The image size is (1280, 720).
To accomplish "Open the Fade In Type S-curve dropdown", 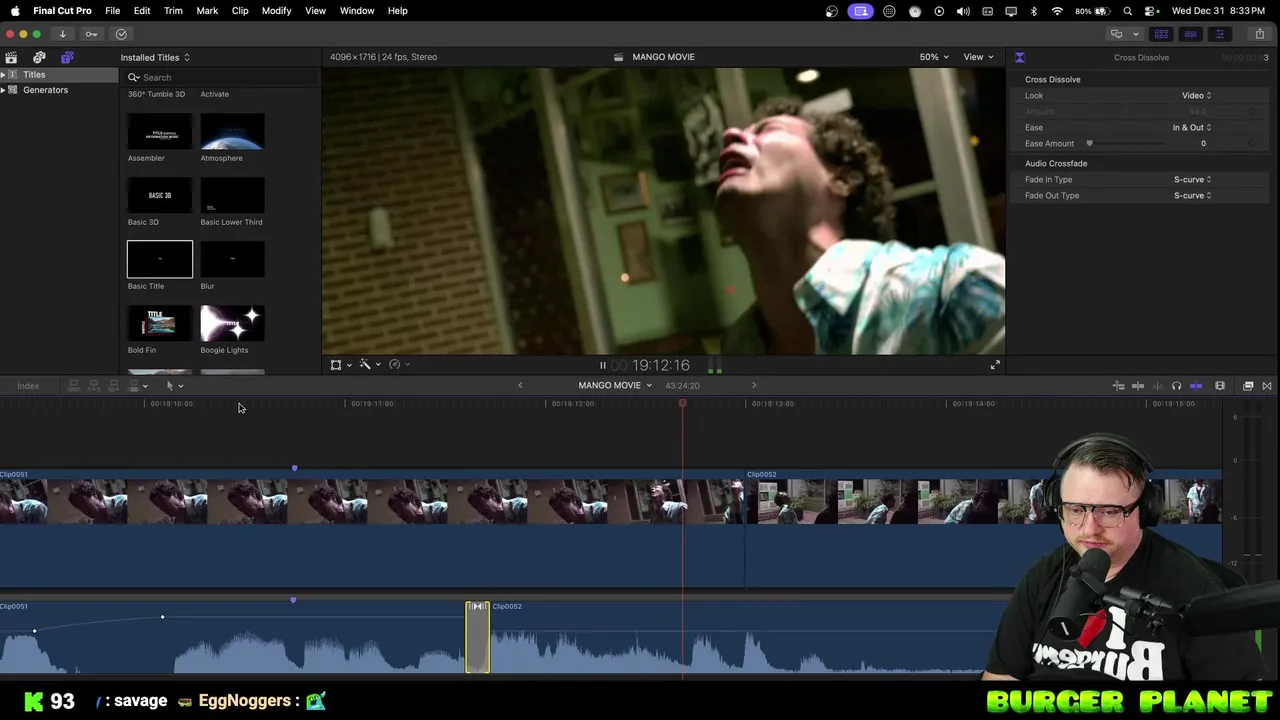I will click(x=1192, y=180).
